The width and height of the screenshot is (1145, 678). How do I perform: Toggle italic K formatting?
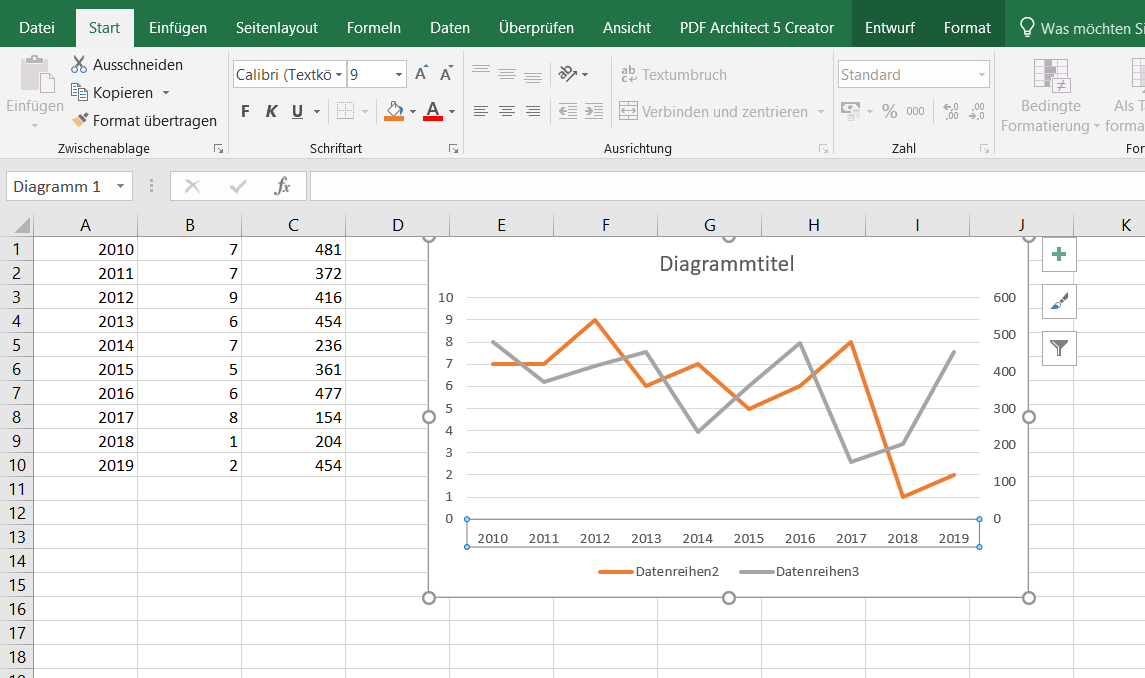point(271,111)
